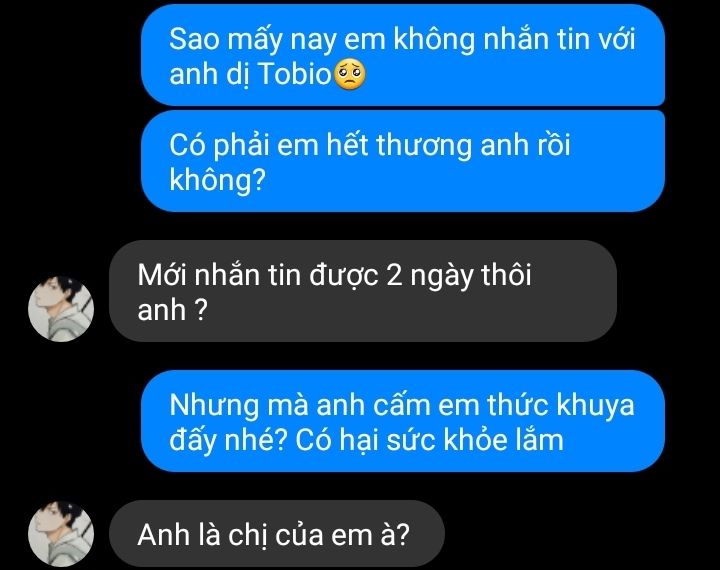Image resolution: width=720 pixels, height=570 pixels.
Task: Click 'anh ?' on gray bubble's second line
Action: click(172, 310)
